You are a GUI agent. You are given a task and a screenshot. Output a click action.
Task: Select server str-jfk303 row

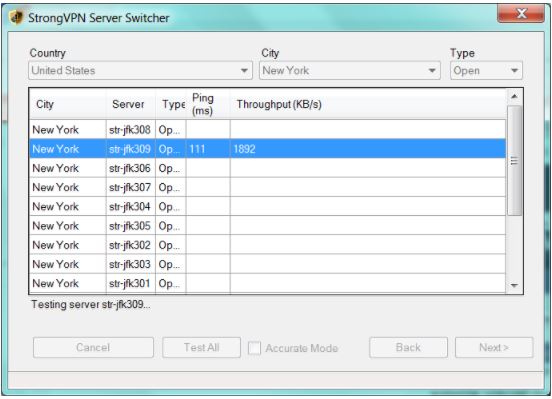tap(268, 264)
